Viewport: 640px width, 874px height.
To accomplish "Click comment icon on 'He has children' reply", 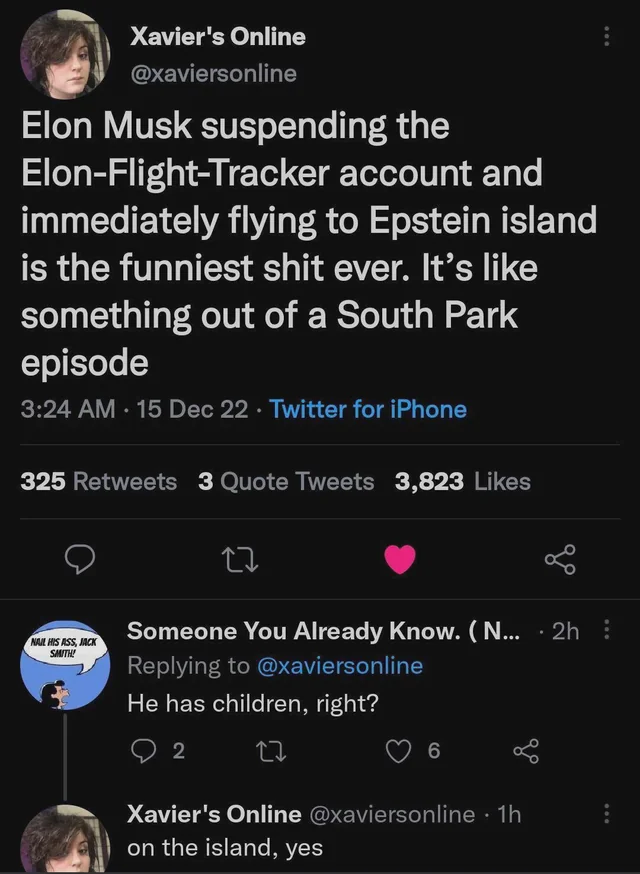I will coord(142,751).
